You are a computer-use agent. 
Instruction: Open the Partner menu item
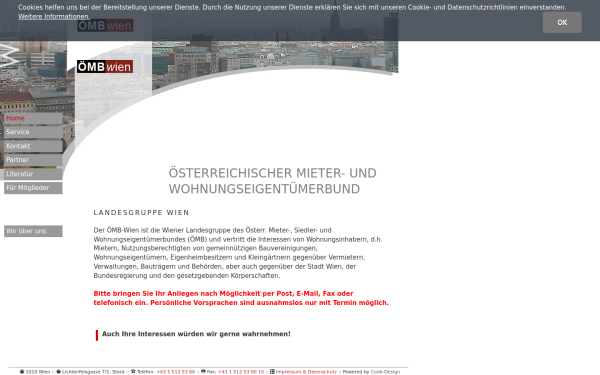(x=33, y=160)
